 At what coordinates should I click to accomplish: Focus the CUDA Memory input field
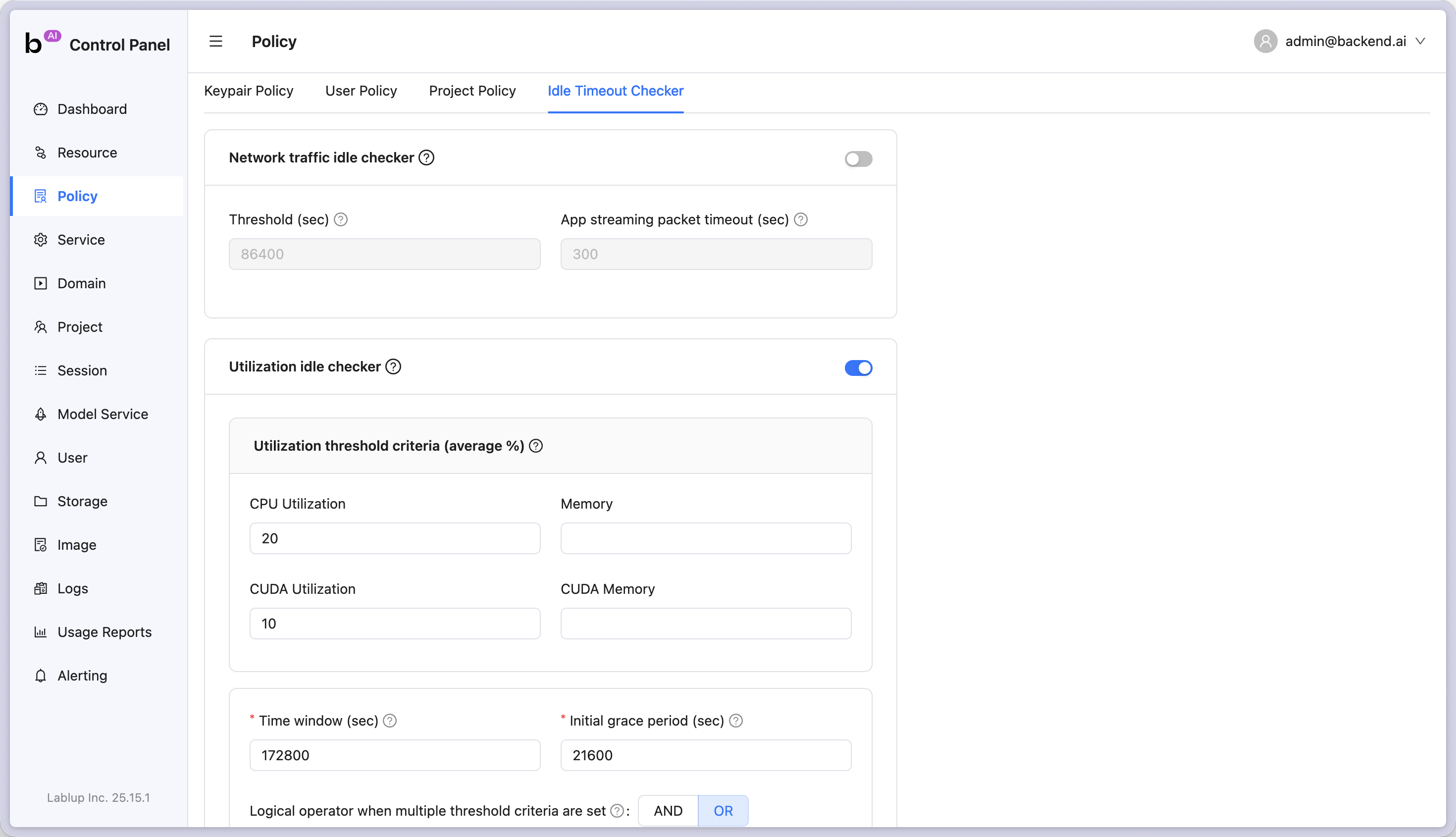[706, 623]
